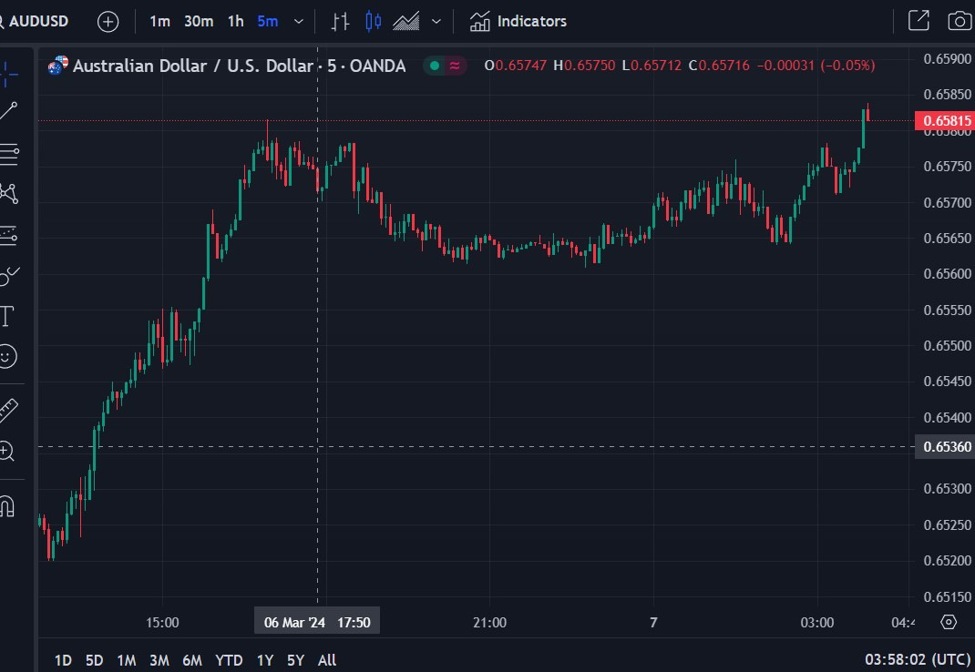Select the text annotation tool
Image resolution: width=975 pixels, height=672 pixels.
7,317
